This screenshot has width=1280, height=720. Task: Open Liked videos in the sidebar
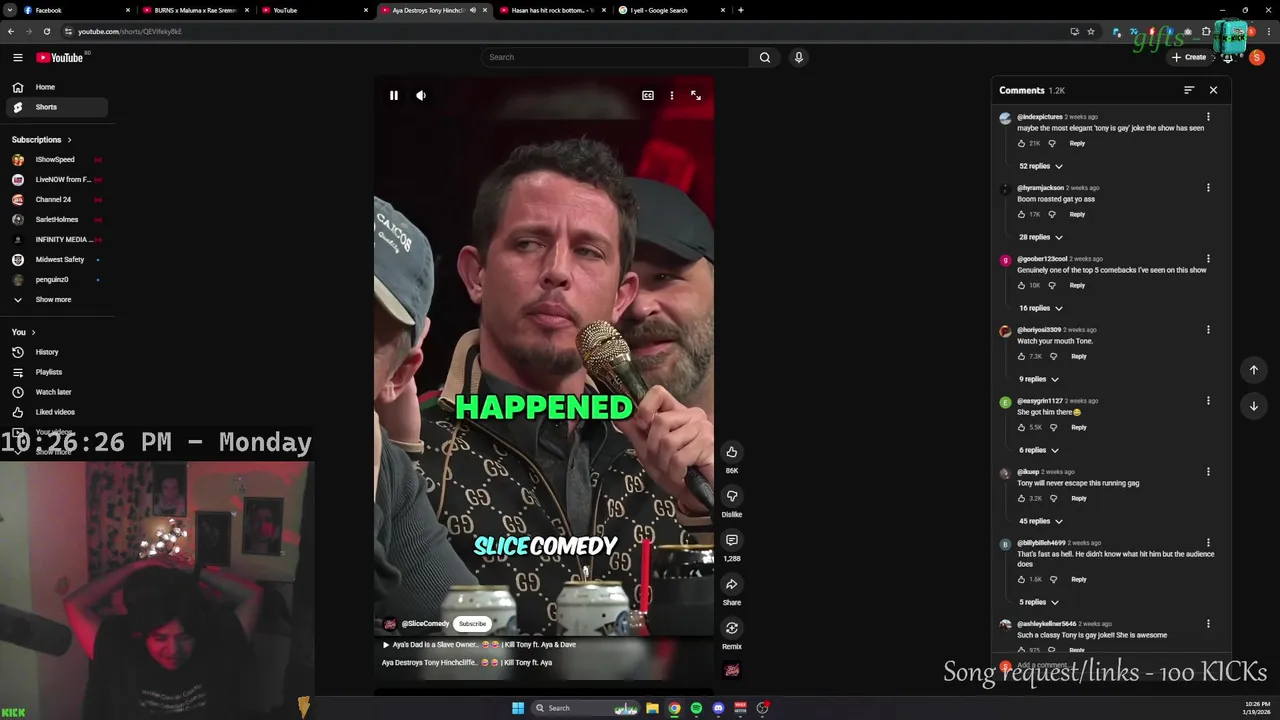(56, 412)
